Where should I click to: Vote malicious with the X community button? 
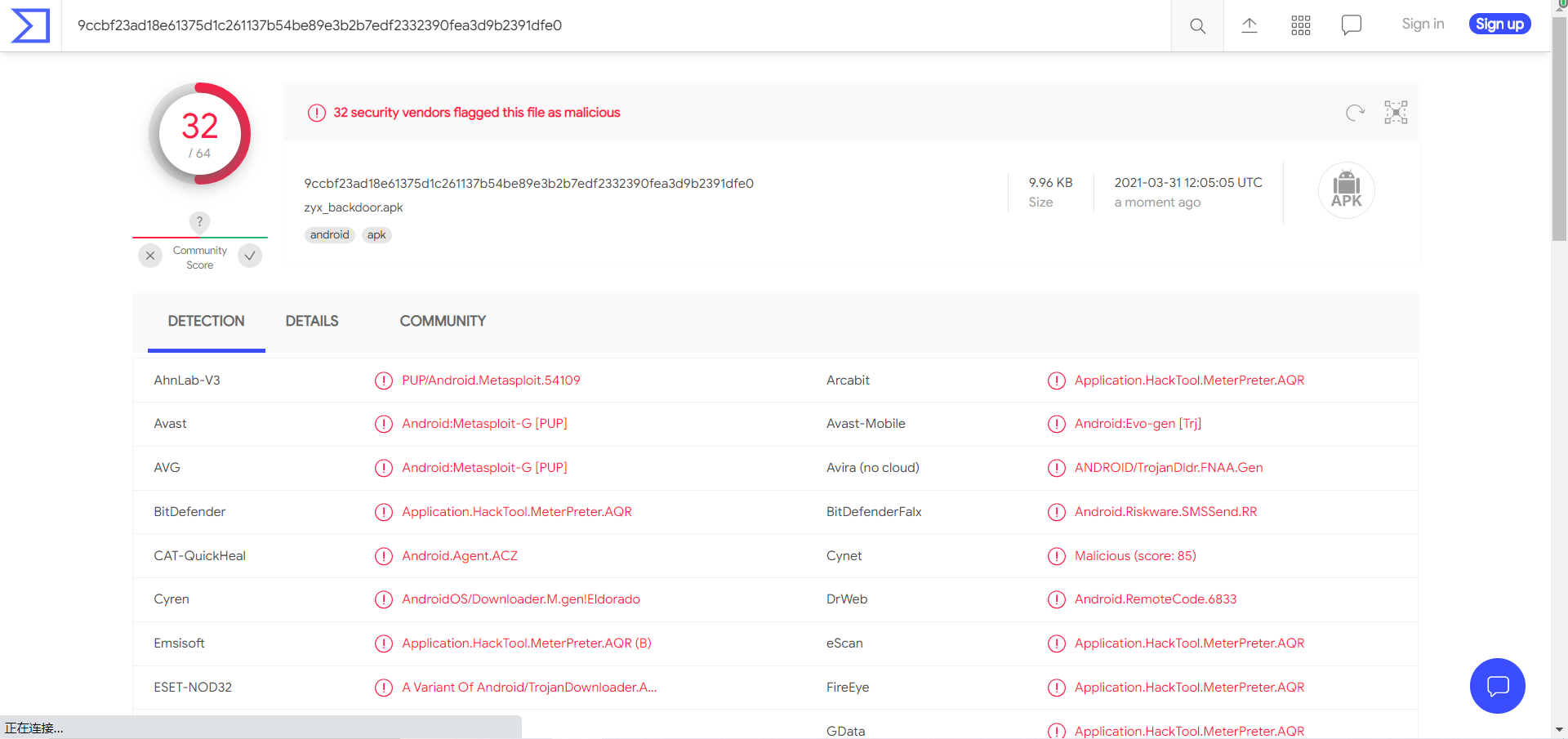click(x=150, y=256)
